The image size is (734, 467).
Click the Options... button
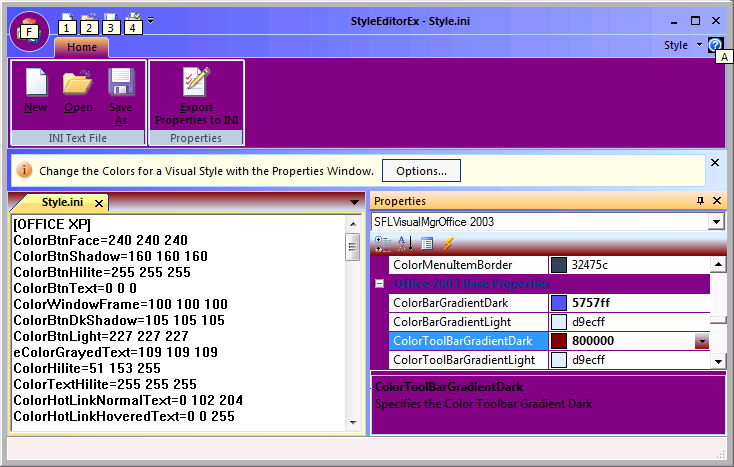[x=421, y=171]
